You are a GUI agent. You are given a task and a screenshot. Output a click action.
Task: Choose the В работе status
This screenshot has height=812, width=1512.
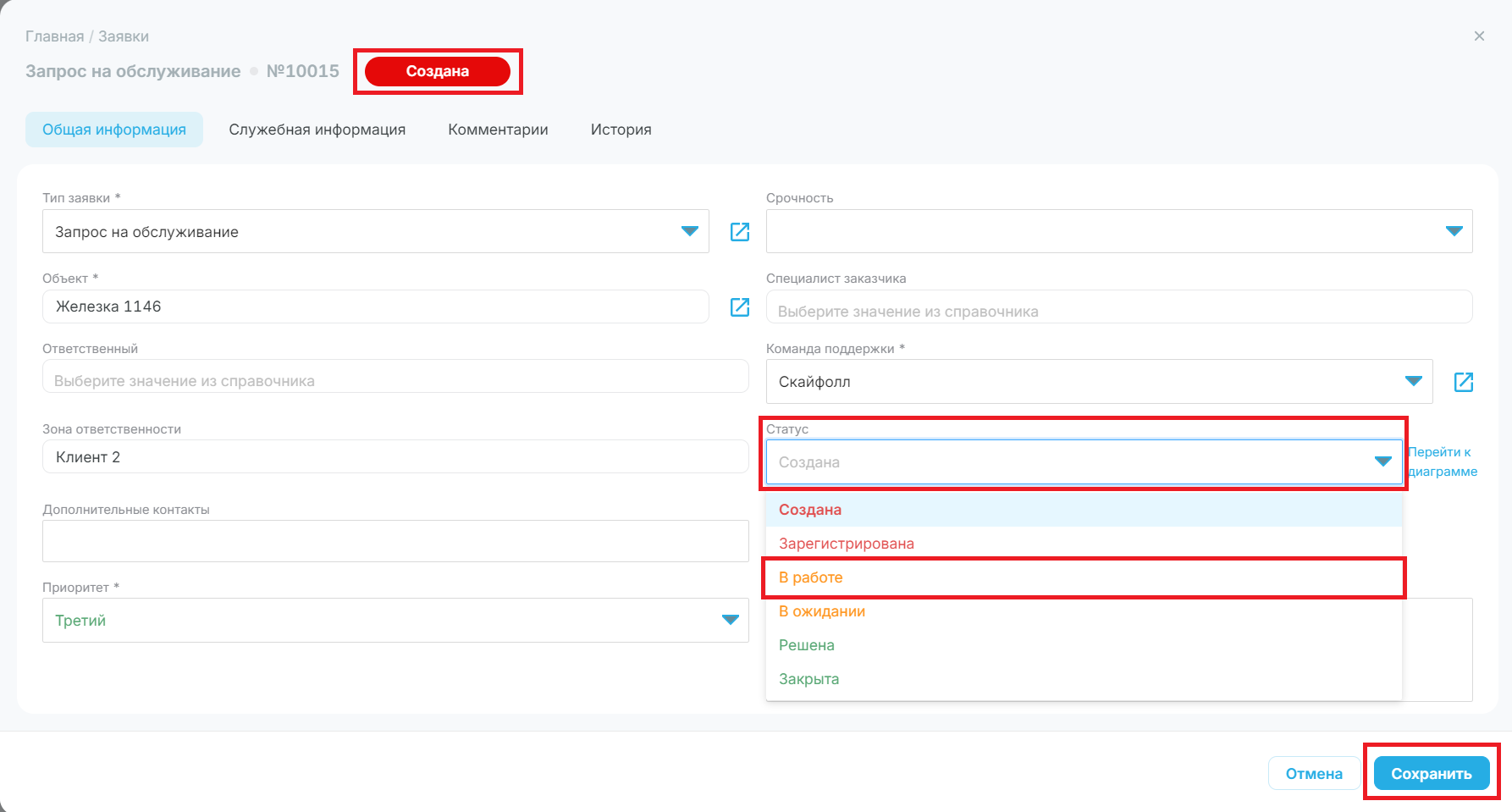click(x=1084, y=577)
